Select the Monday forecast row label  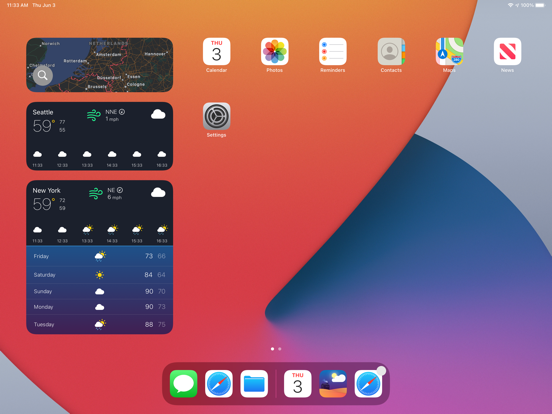pos(43,307)
